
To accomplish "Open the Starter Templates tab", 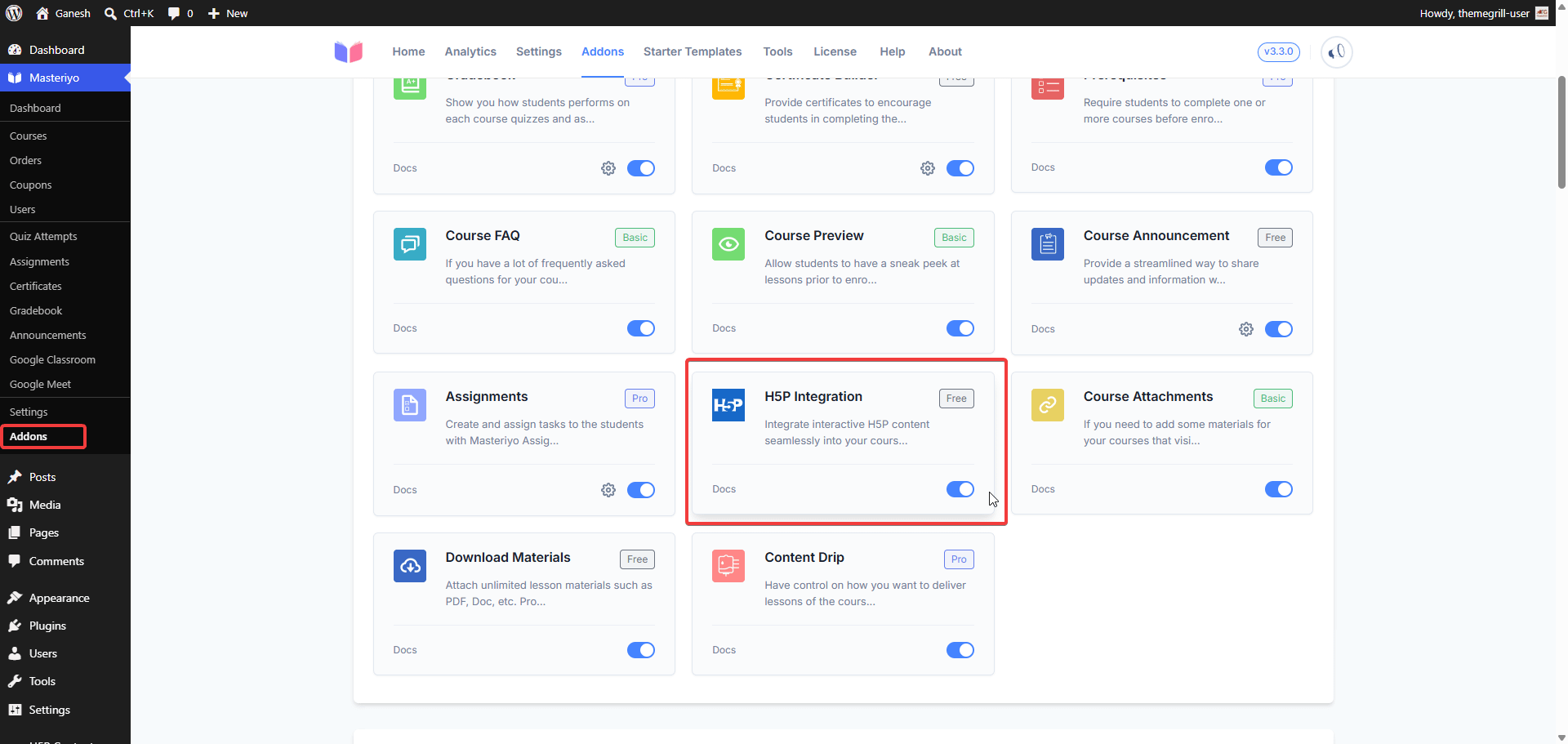I will [693, 51].
